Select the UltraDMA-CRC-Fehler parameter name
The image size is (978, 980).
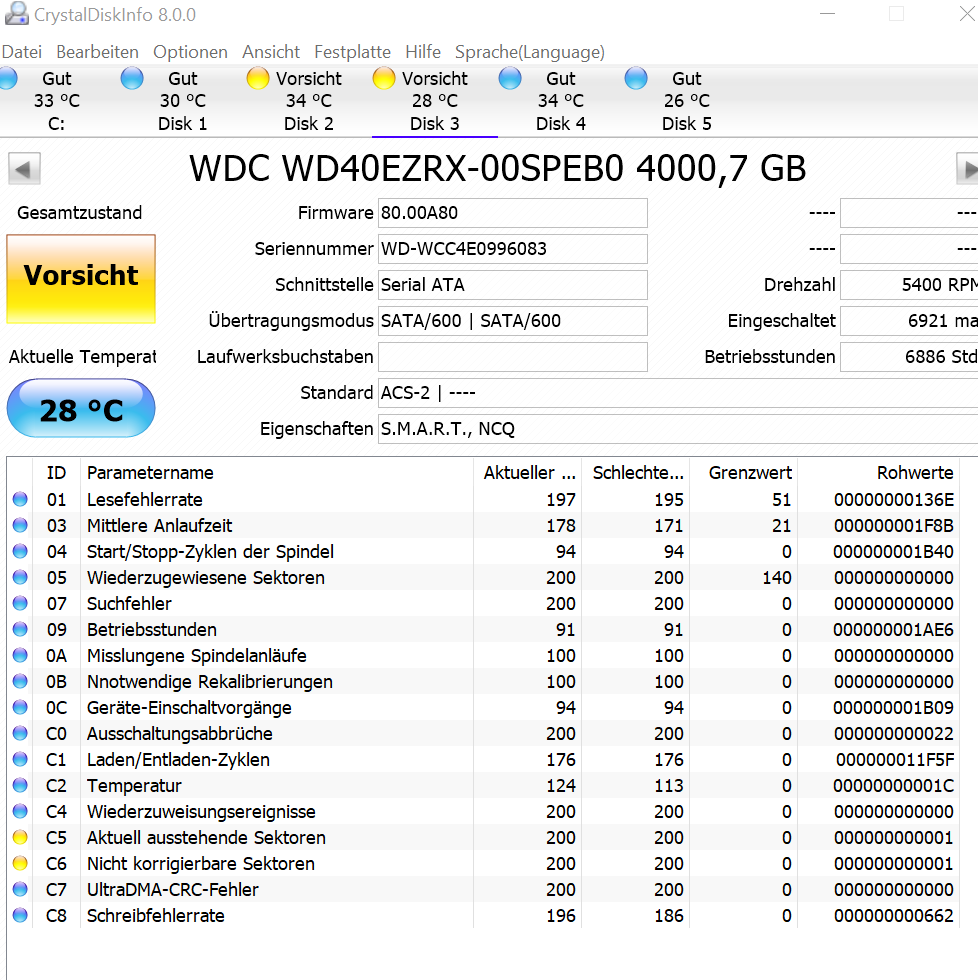[x=172, y=889]
